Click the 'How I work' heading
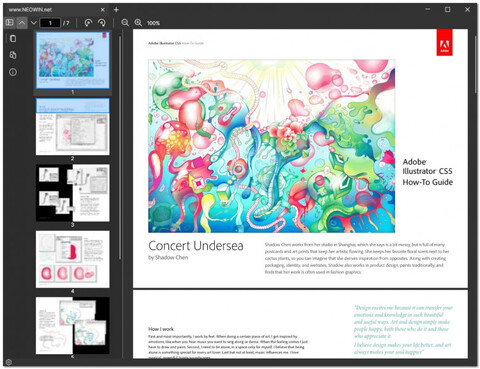The width and height of the screenshot is (480, 369). click(161, 329)
